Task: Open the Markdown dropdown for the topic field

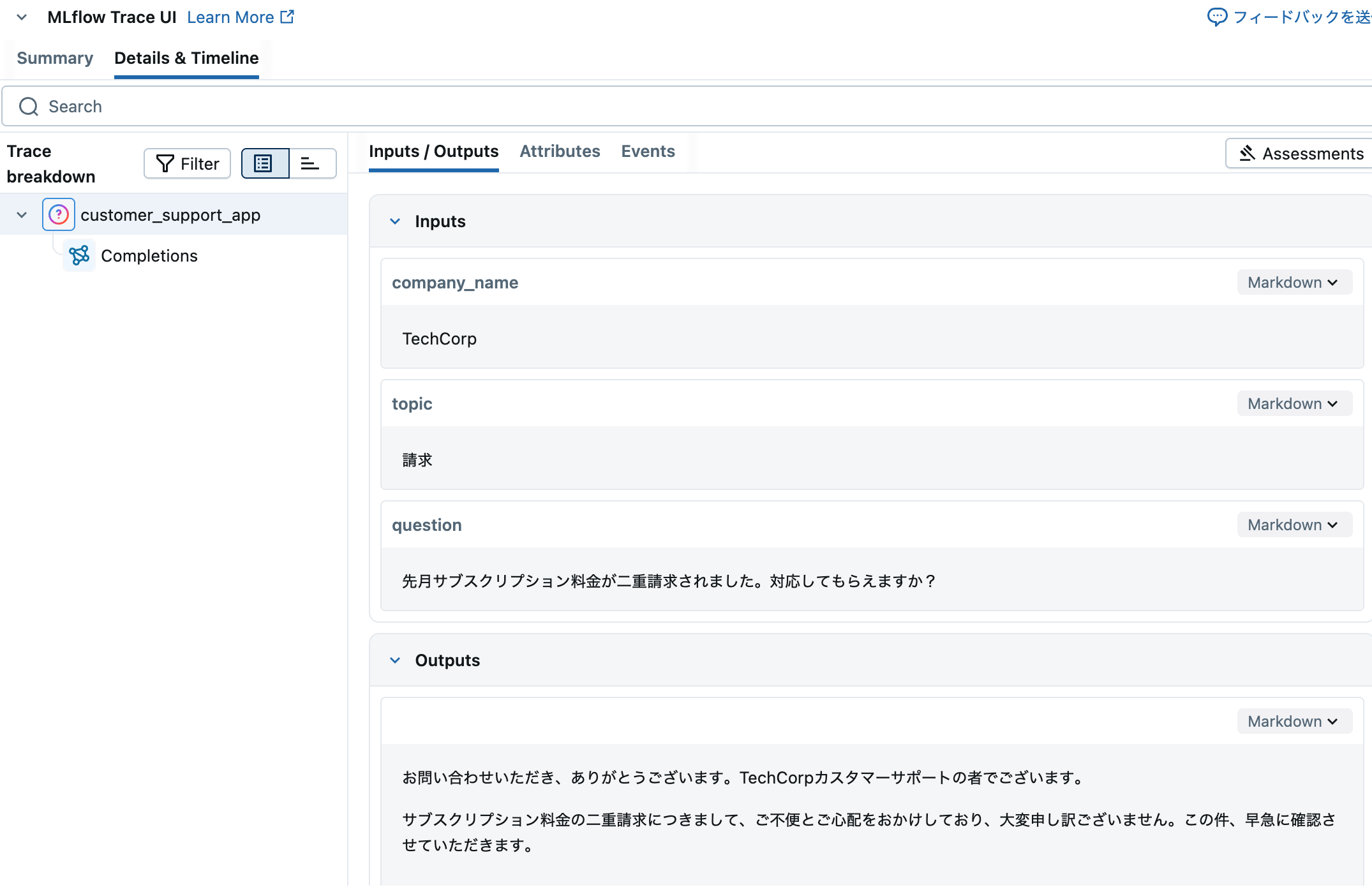Action: (1294, 403)
